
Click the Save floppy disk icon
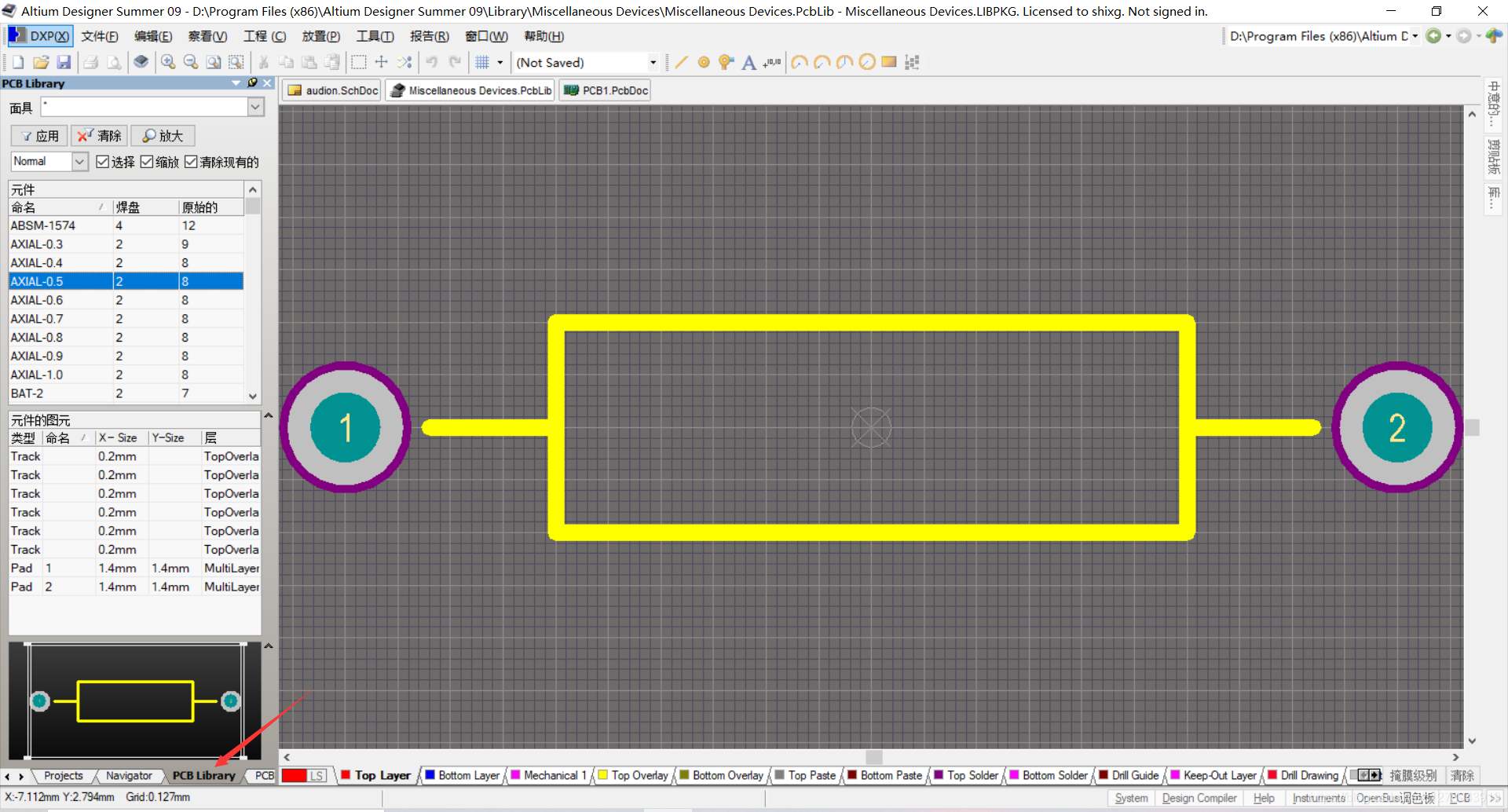tap(64, 62)
